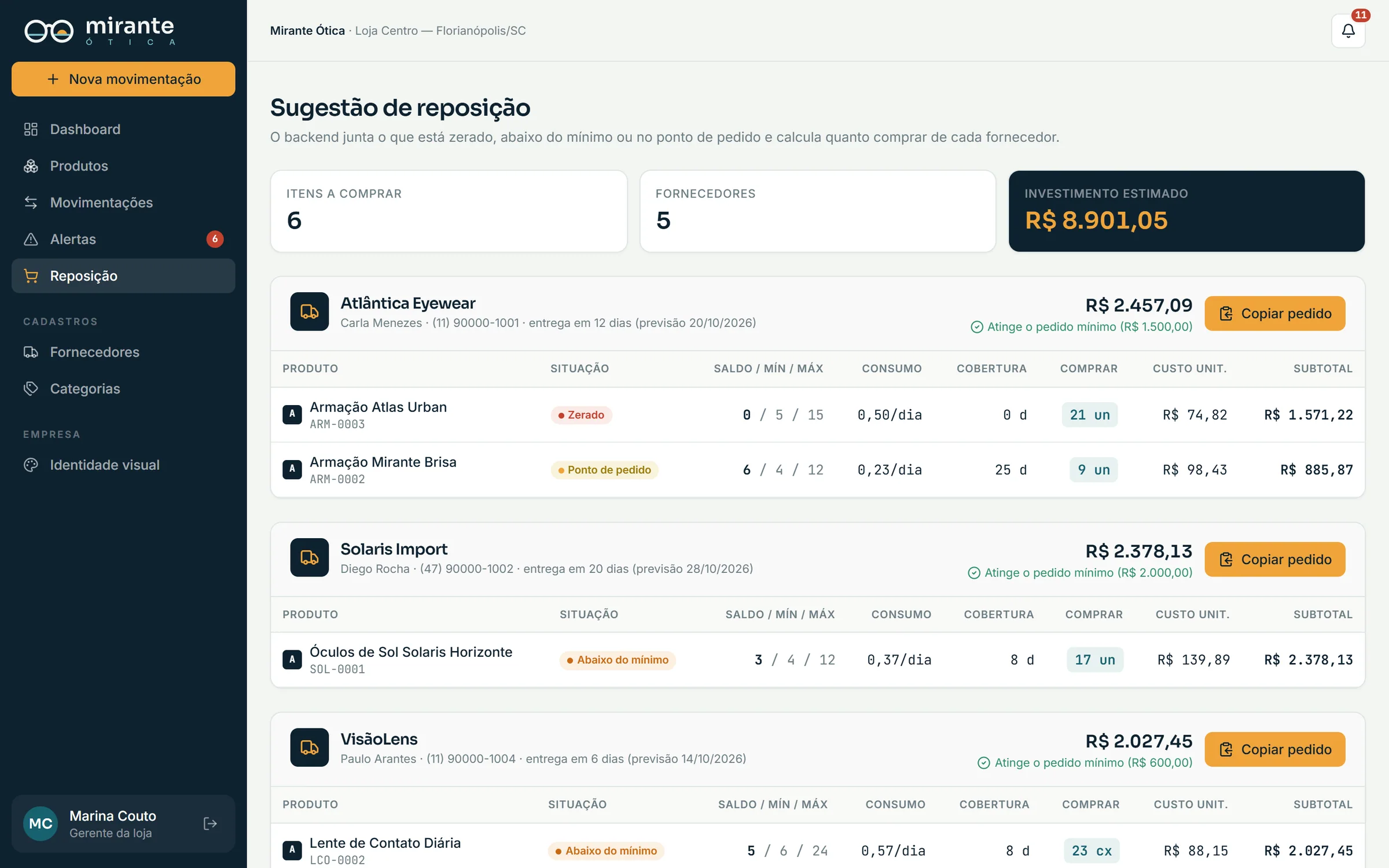Click the Loja Centro — Florianópolis/SC text
Image resolution: width=1389 pixels, height=868 pixels.
pos(440,31)
